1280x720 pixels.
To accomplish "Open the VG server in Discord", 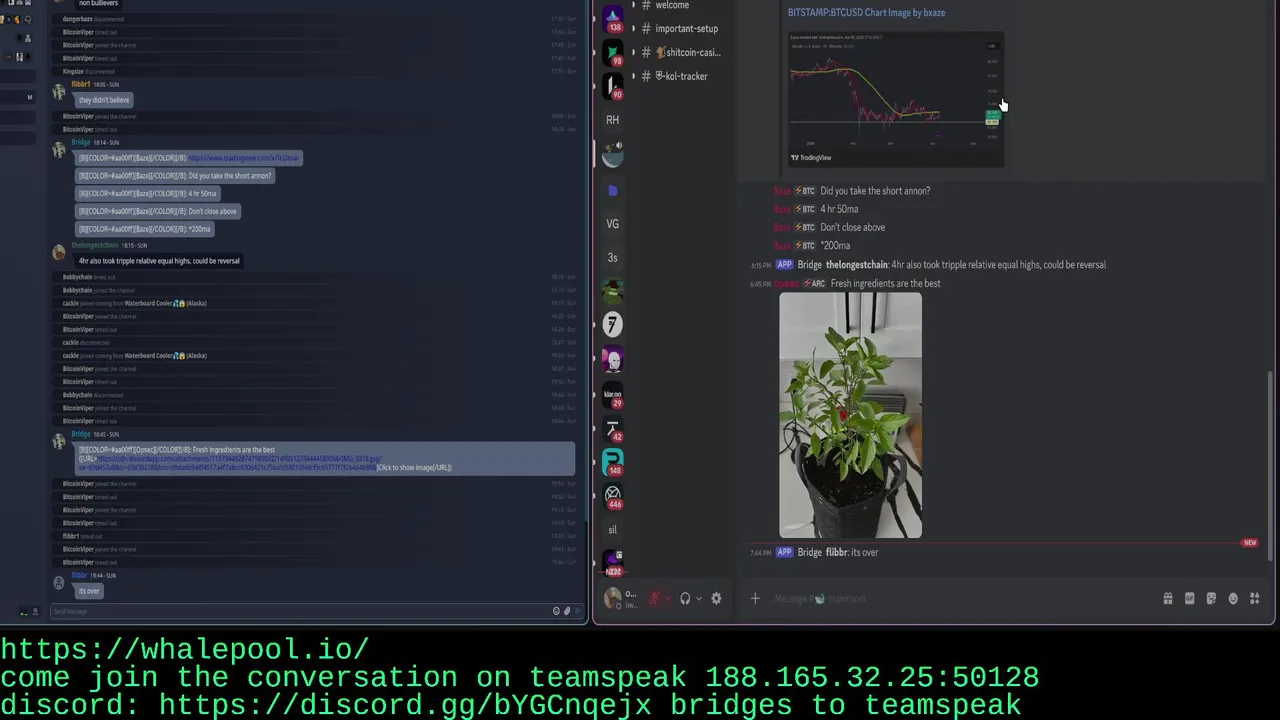I will coord(612,224).
